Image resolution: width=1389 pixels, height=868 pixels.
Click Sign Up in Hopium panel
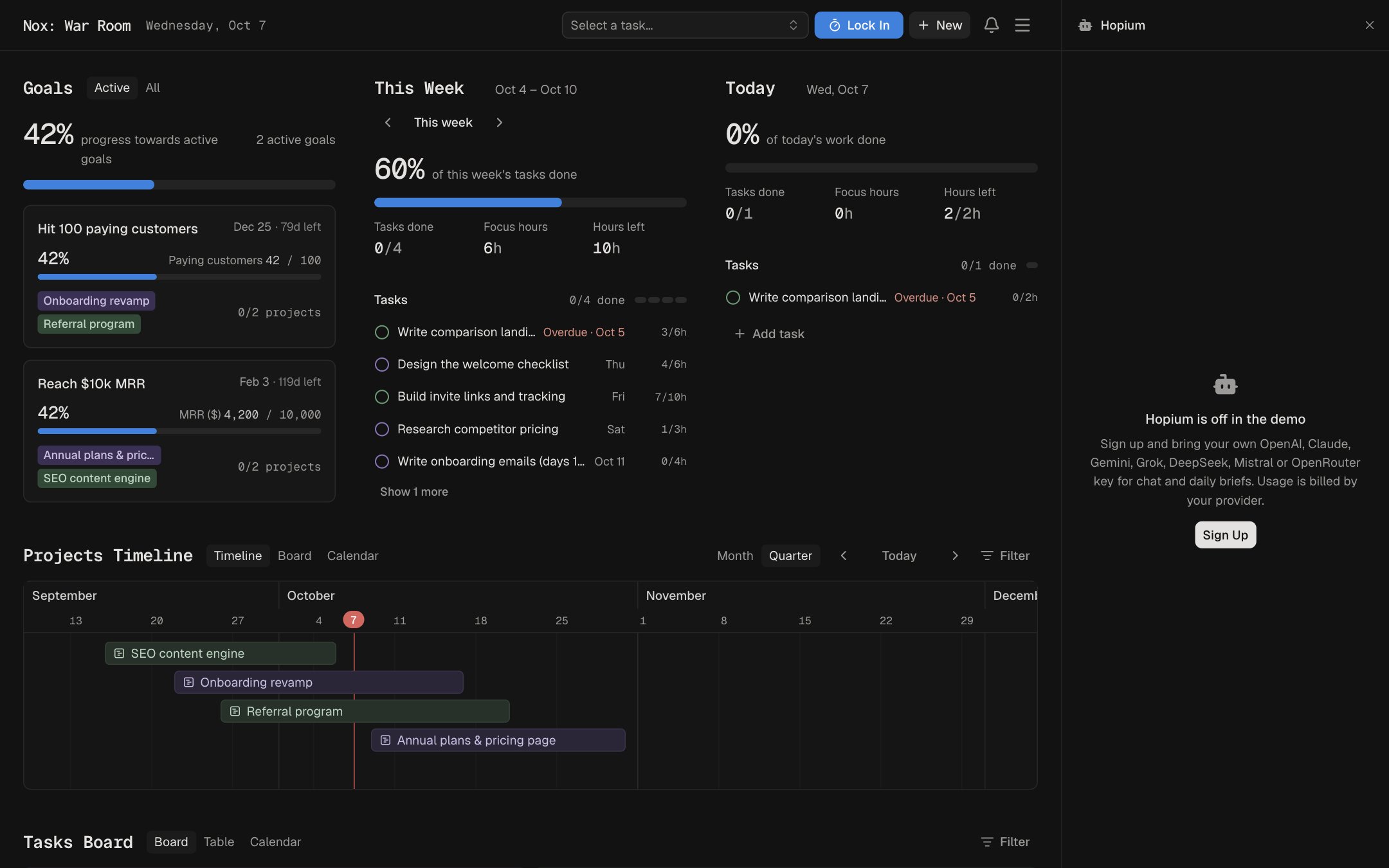pyautogui.click(x=1225, y=535)
